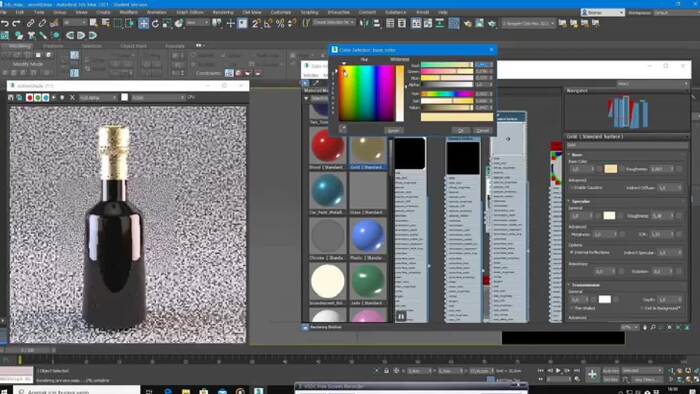Activate the Select Object tool
700x394 pixels.
(x=93, y=23)
